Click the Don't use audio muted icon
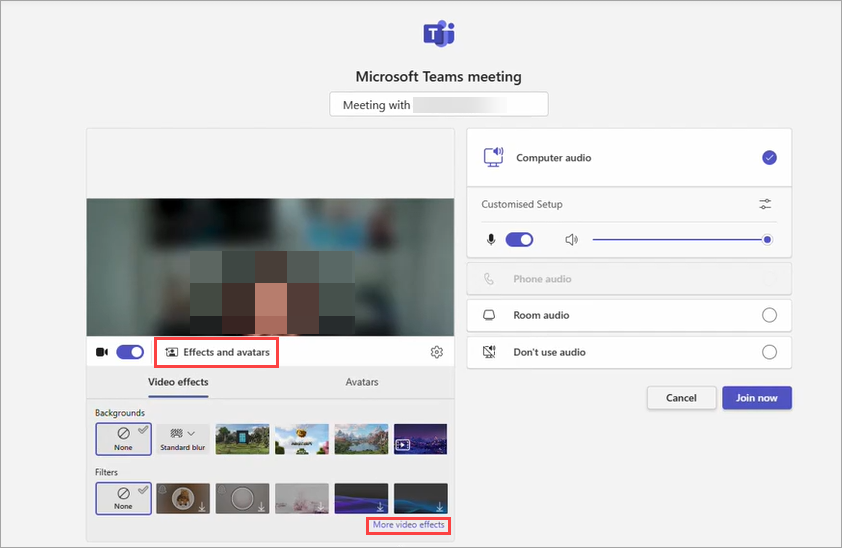Viewport: 842px width, 548px height. click(x=489, y=352)
